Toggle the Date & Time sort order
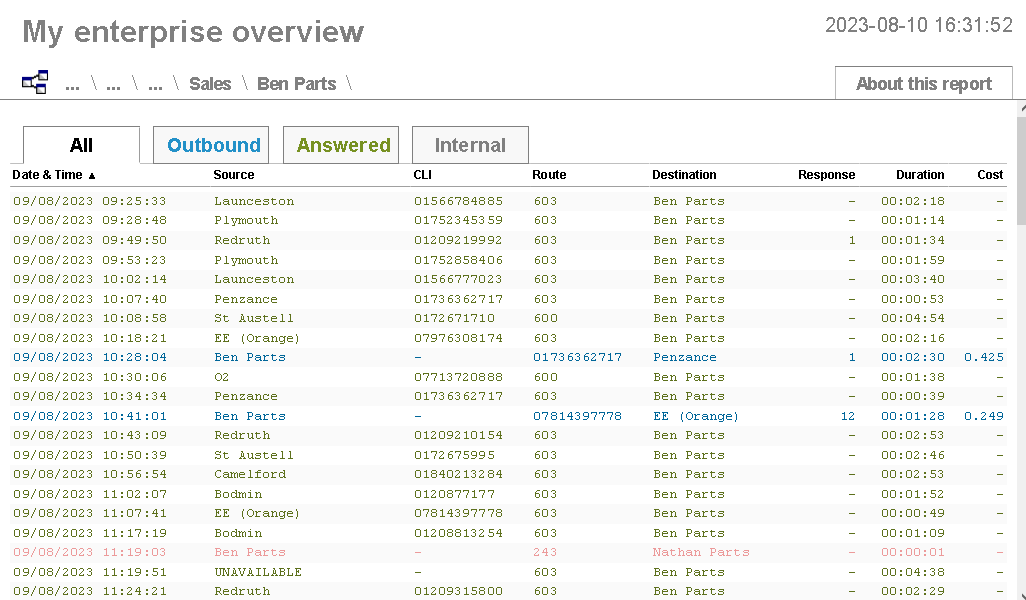The height and width of the screenshot is (600, 1026). point(48,174)
